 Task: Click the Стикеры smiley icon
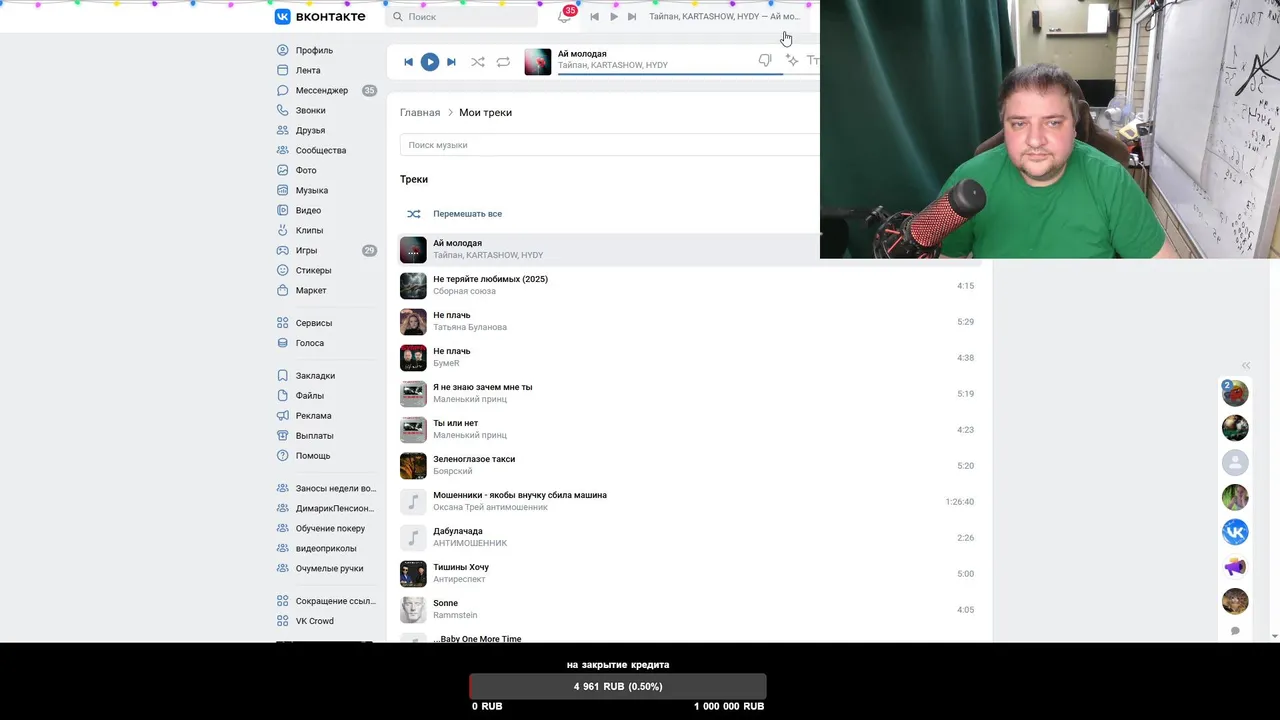coord(283,270)
